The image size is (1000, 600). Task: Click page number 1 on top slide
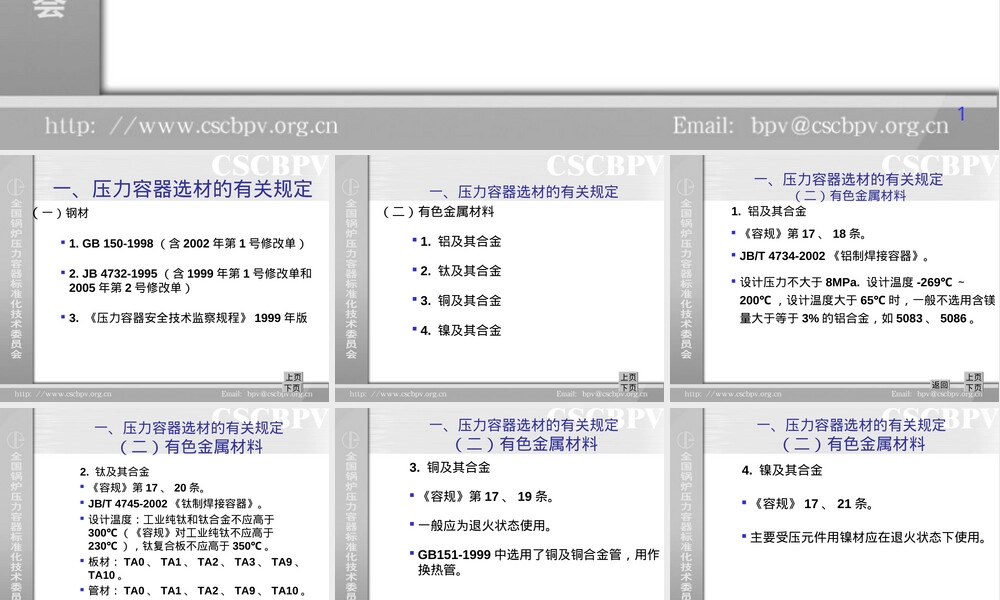click(961, 114)
